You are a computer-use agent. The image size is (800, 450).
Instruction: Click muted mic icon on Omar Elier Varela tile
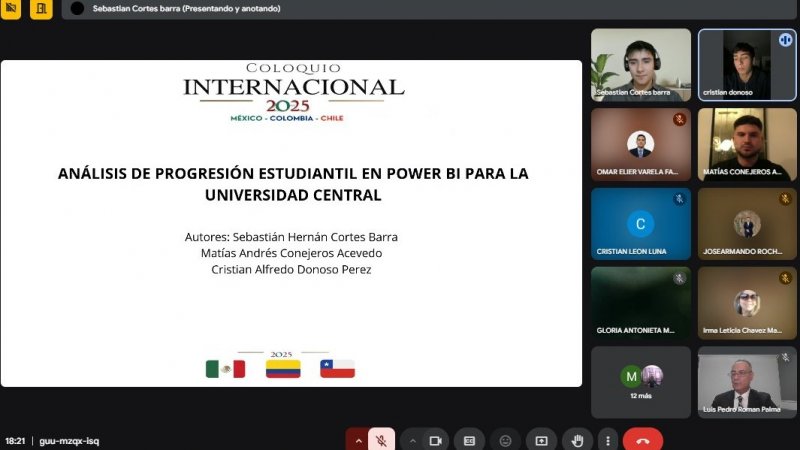pos(679,119)
